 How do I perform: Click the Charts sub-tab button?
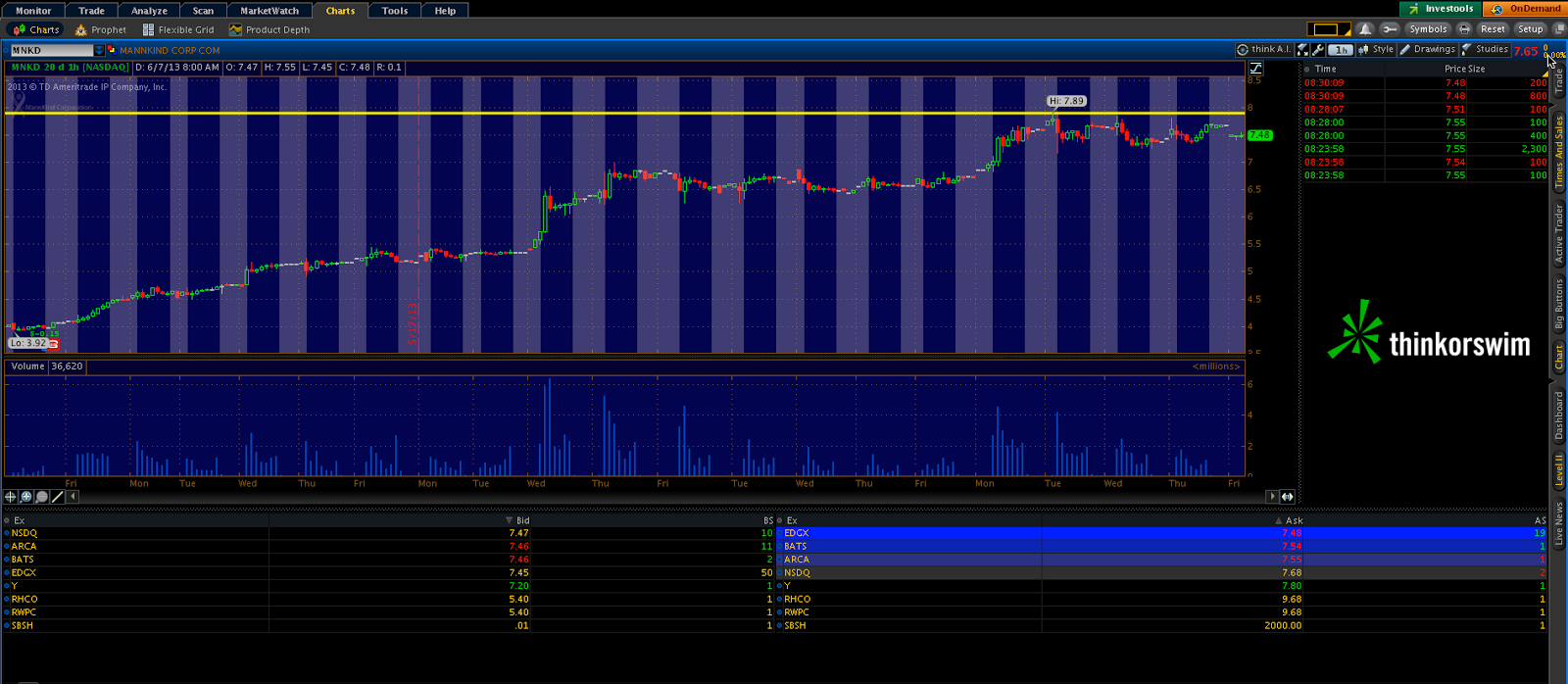[x=36, y=30]
